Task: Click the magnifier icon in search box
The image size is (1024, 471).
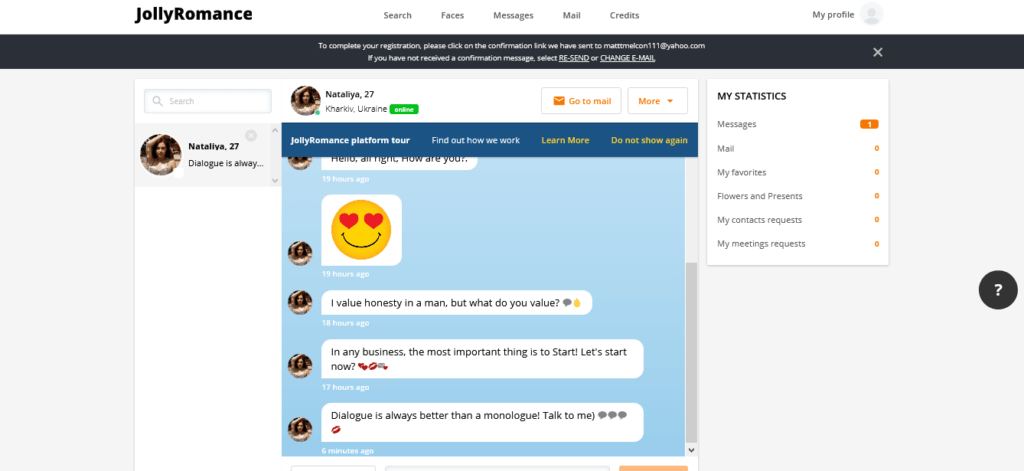Action: tap(157, 101)
